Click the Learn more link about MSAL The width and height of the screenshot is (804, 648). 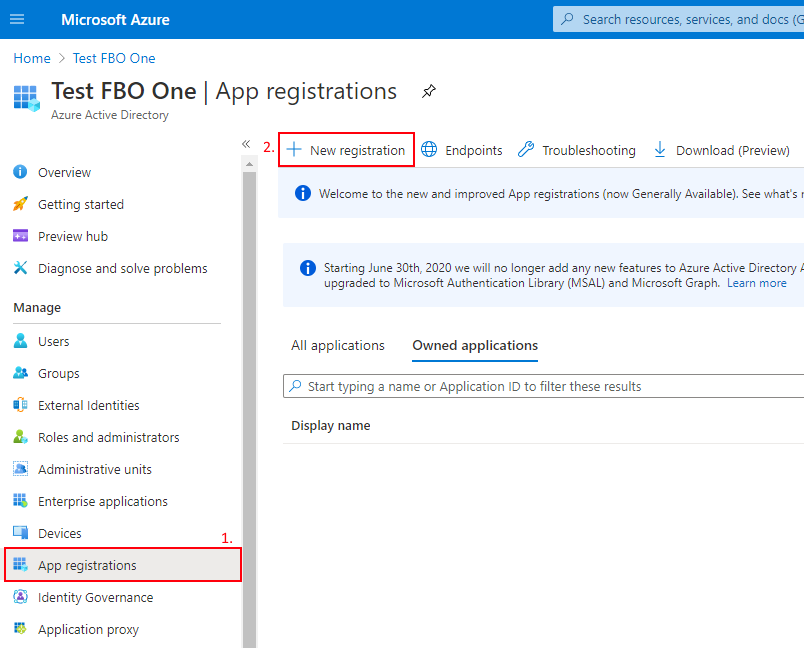pyautogui.click(x=756, y=283)
